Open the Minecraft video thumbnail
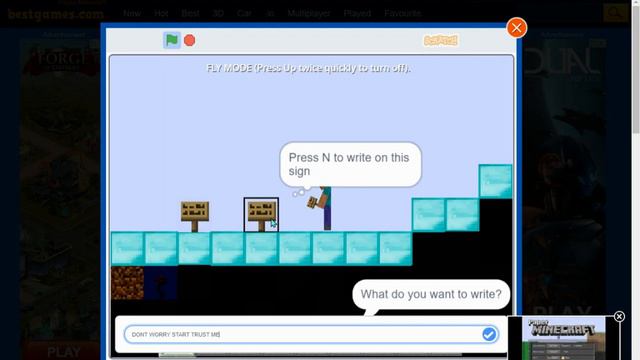640x360 pixels. 563,338
